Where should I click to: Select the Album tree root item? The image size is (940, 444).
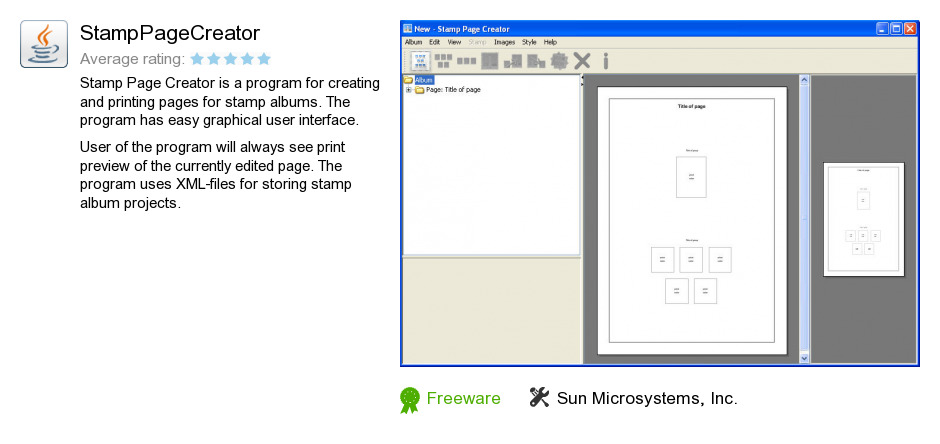tap(424, 80)
